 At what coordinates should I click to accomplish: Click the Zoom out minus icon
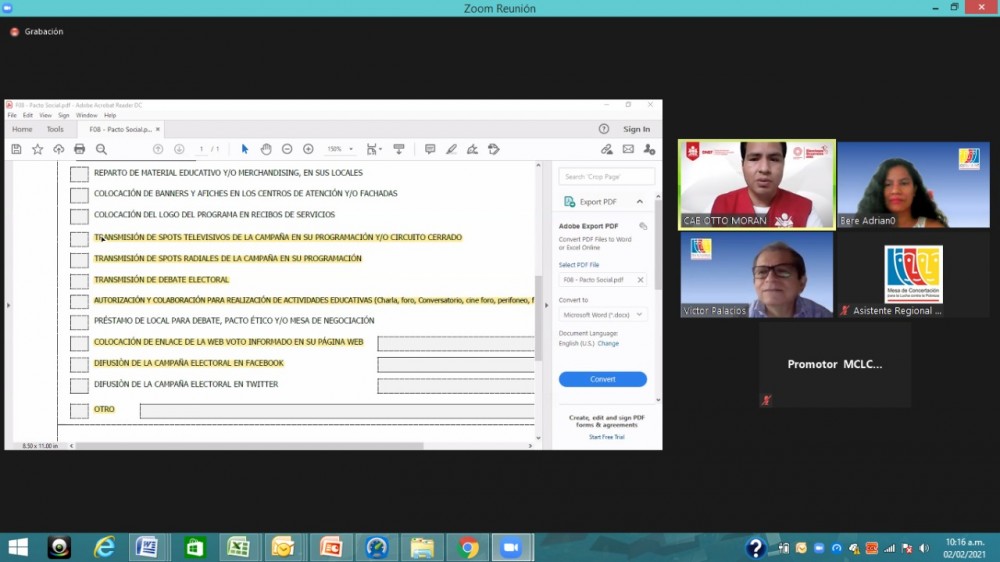coord(287,149)
